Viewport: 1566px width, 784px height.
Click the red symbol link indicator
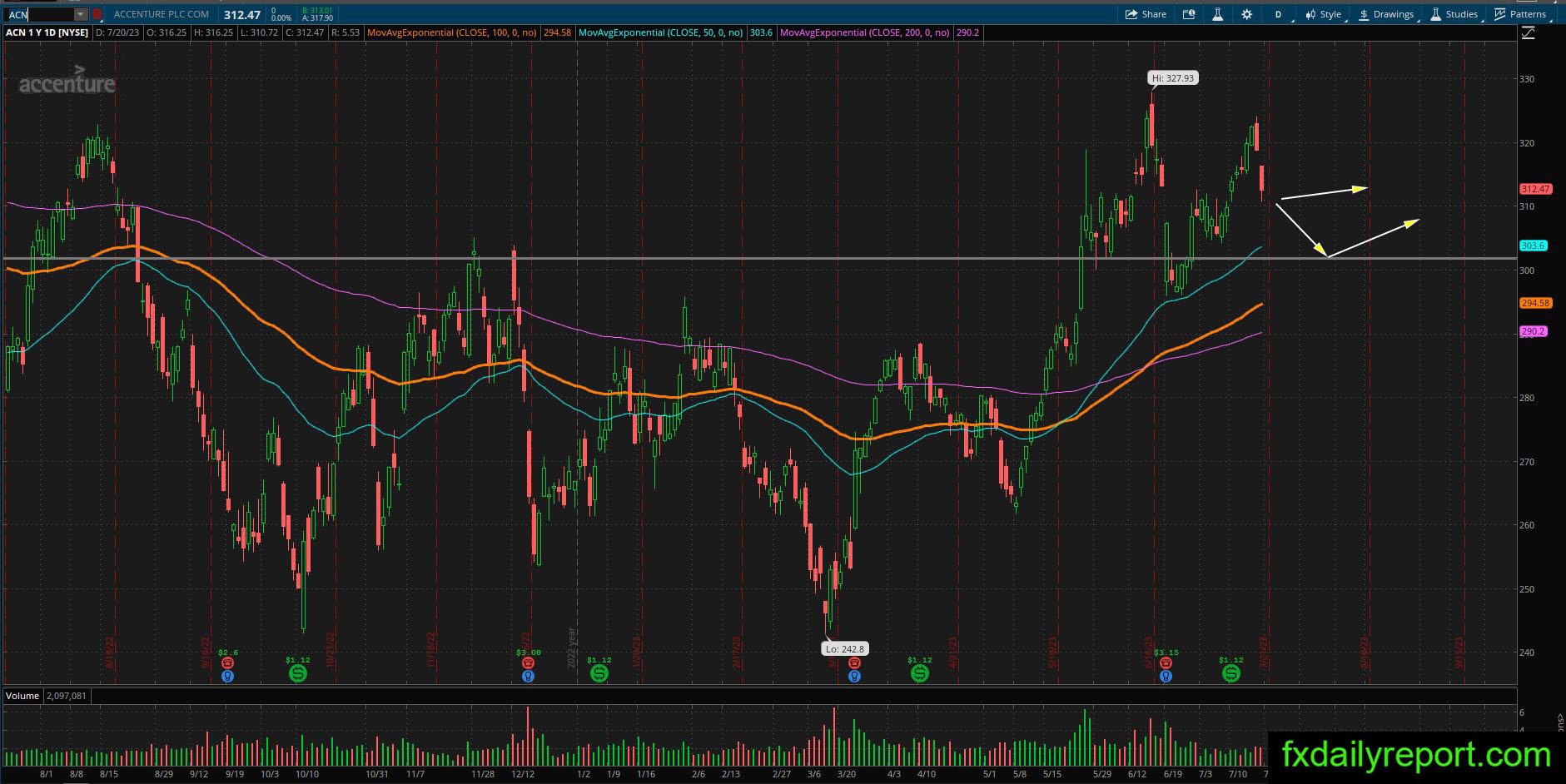click(97, 14)
